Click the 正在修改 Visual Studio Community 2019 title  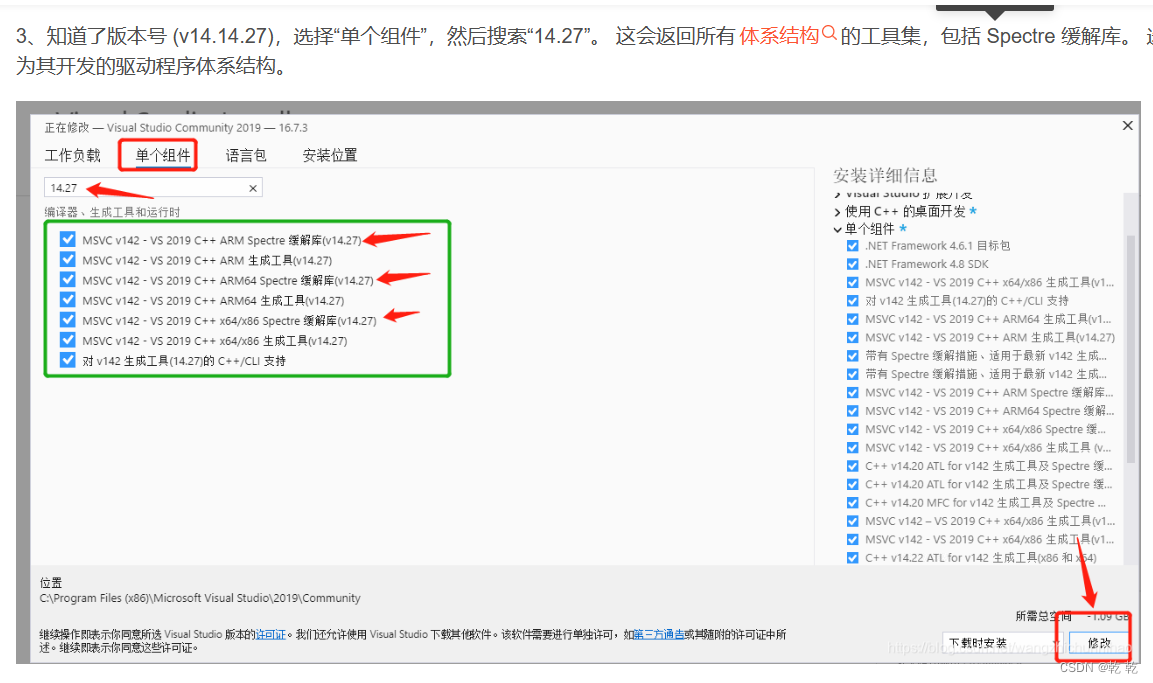(x=176, y=128)
